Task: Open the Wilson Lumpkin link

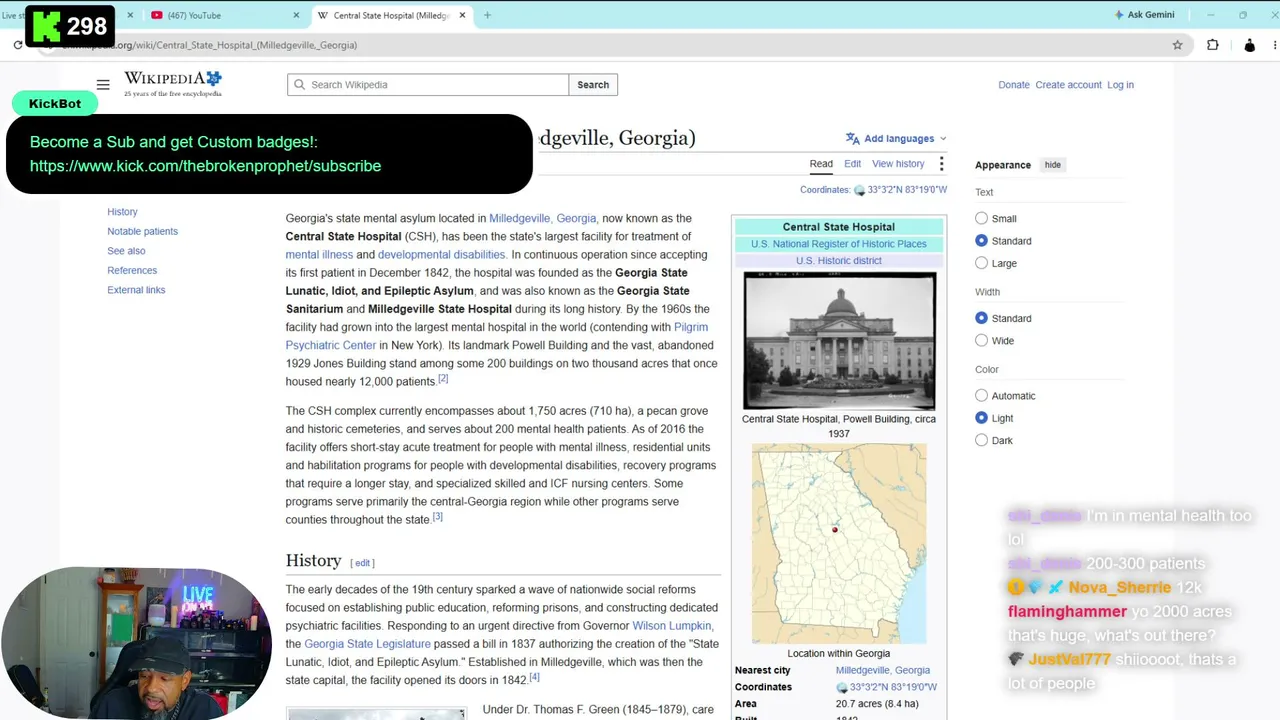Action: point(672,626)
